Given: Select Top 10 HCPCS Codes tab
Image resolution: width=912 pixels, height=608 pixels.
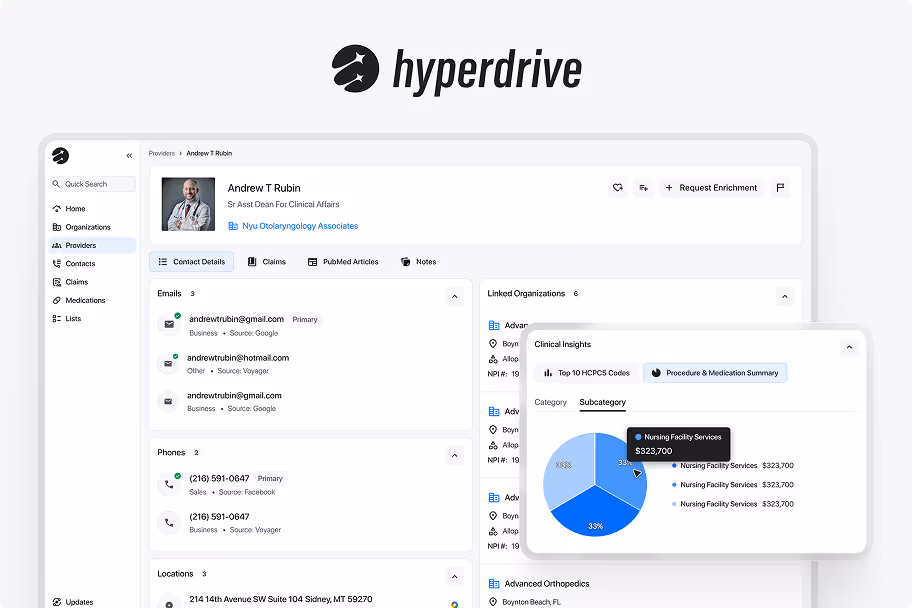Looking at the screenshot, I should point(587,373).
